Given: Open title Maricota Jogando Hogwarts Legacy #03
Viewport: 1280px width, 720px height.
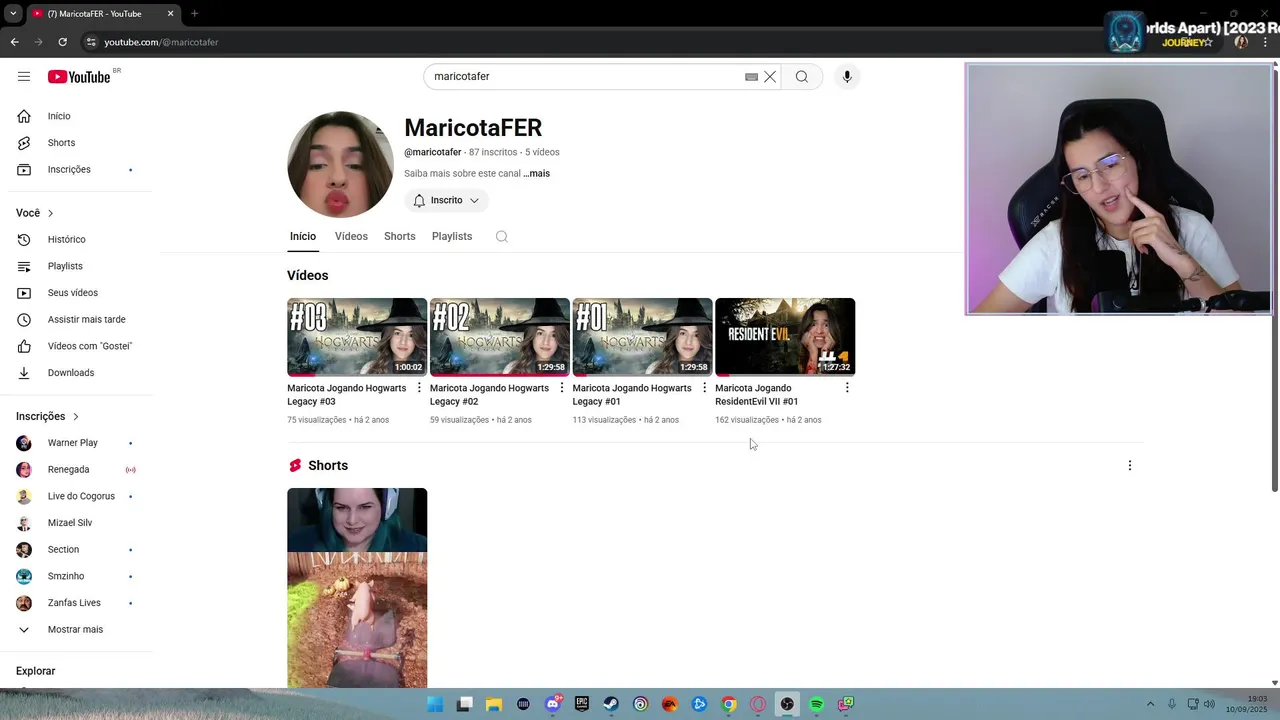Looking at the screenshot, I should pyautogui.click(x=346, y=395).
